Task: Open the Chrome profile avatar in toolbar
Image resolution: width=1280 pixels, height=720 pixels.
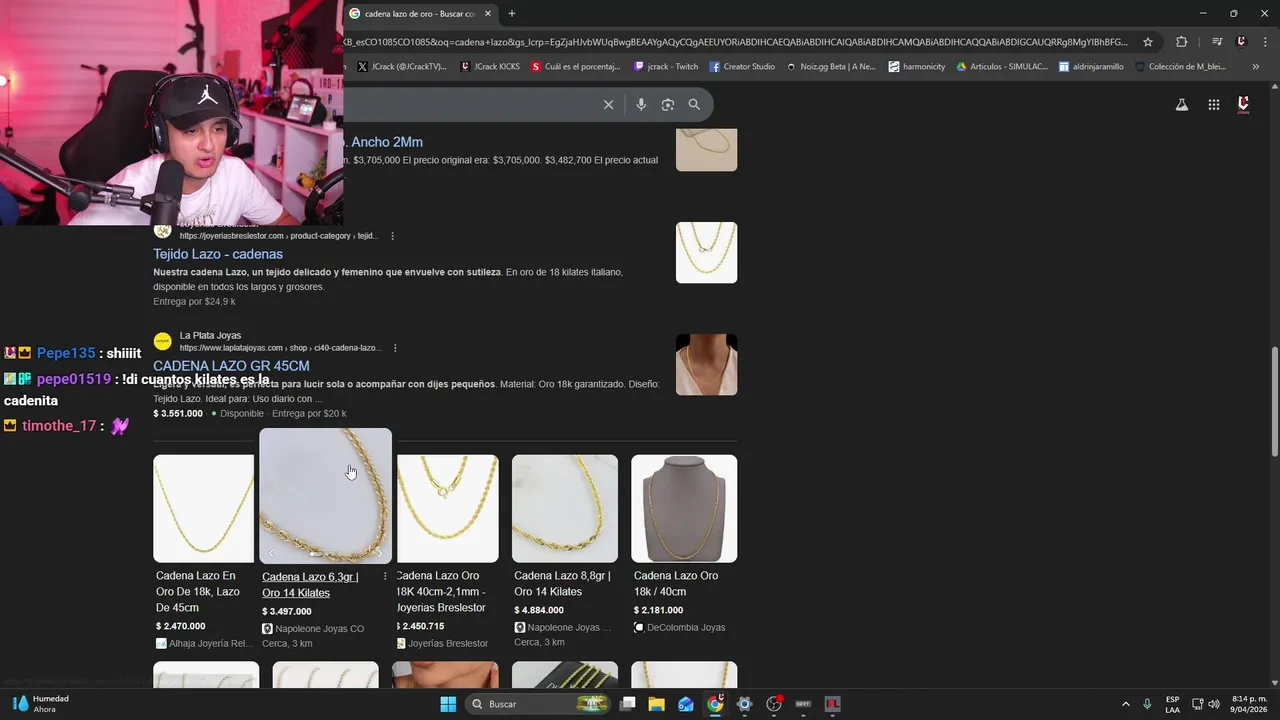Action: 1241,42
